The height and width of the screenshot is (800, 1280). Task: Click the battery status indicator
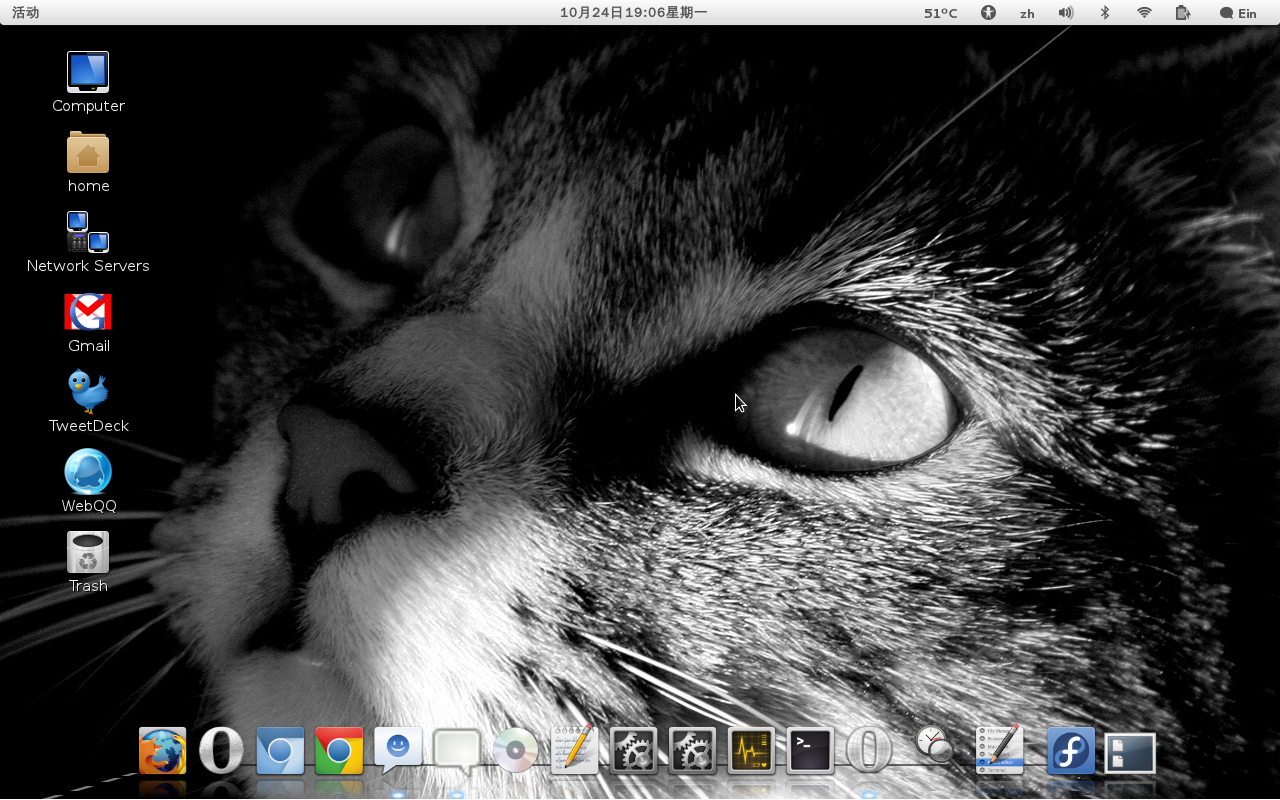[1183, 13]
